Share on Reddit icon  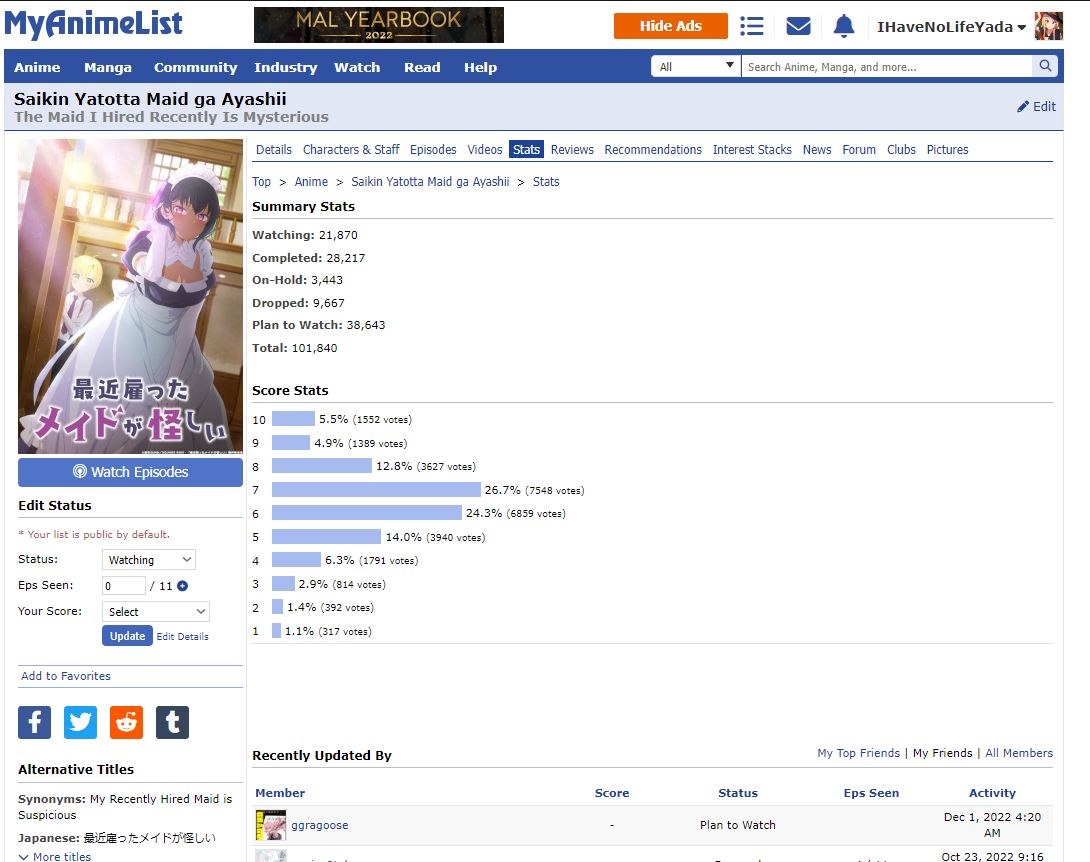tap(126, 722)
